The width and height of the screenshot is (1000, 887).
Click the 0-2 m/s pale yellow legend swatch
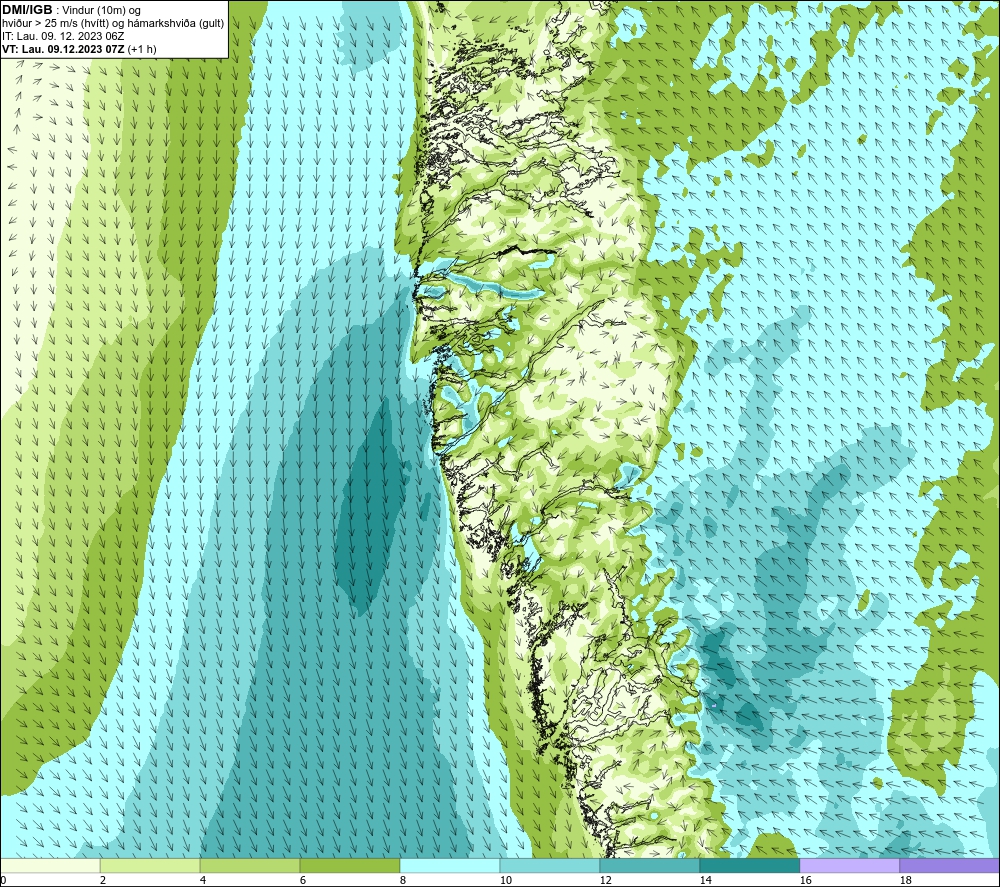pos(50,865)
